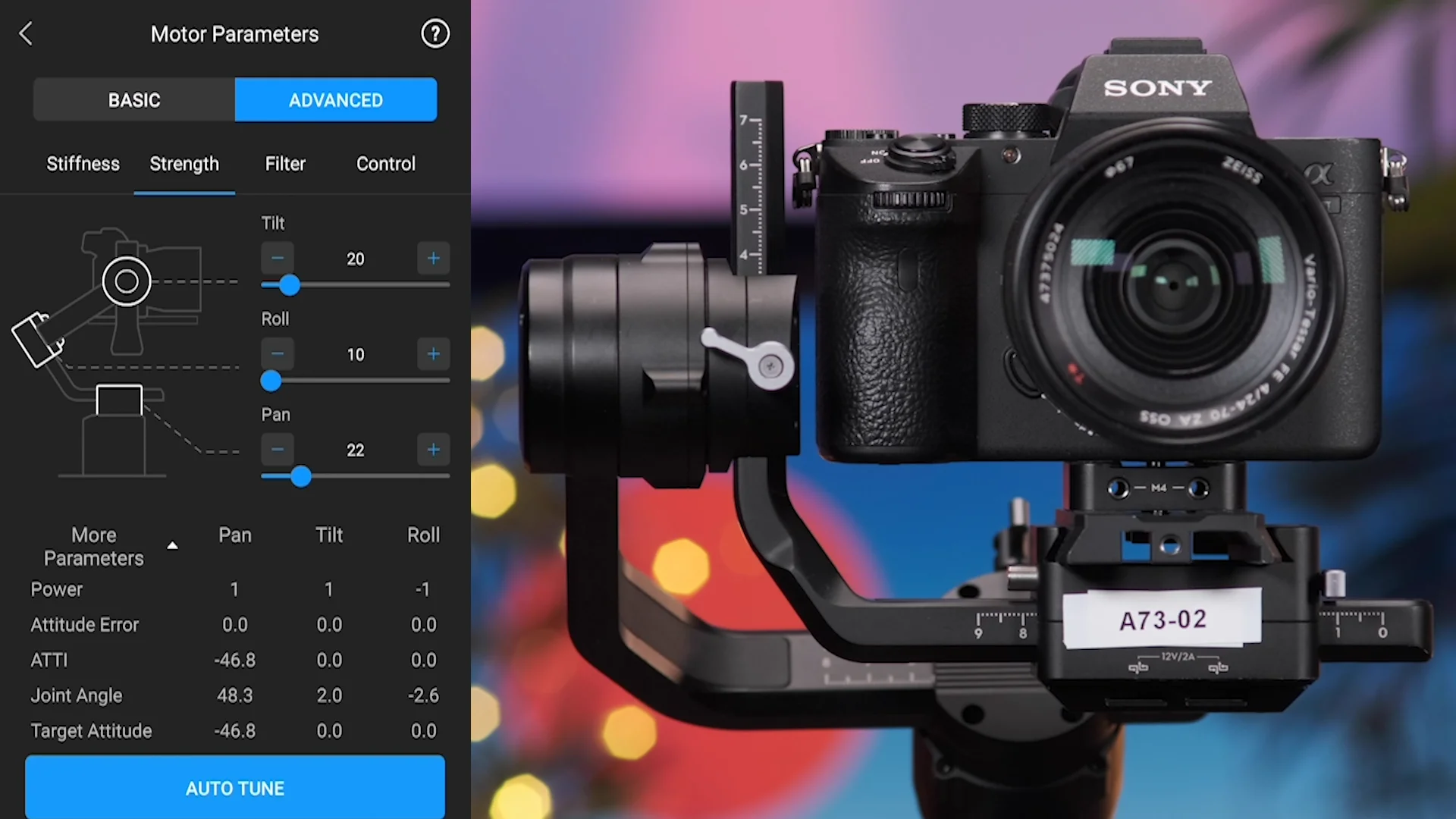Increase Roll strength with the plus button
The height and width of the screenshot is (819, 1456).
(433, 354)
